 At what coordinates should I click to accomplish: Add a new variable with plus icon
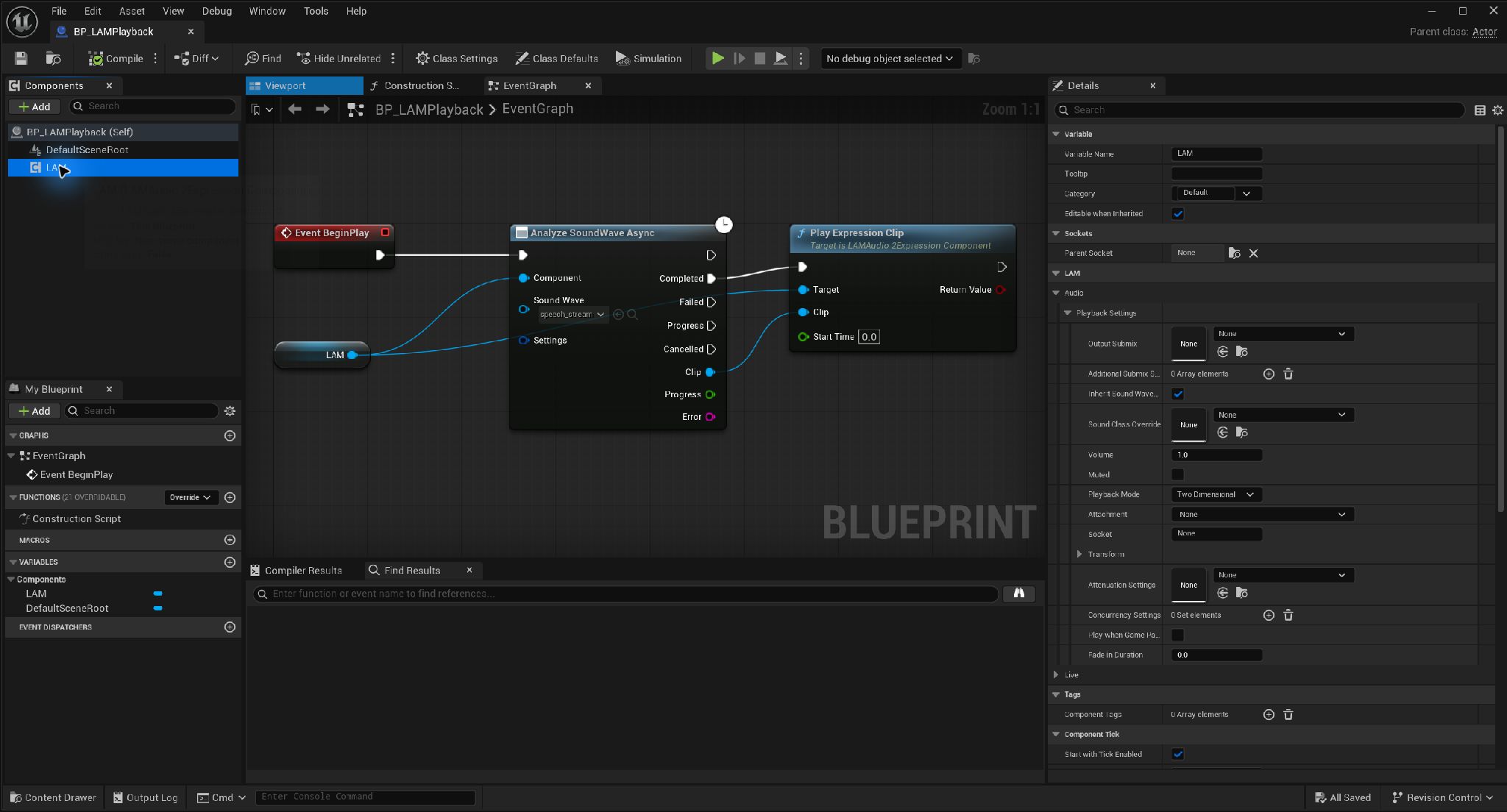[230, 562]
